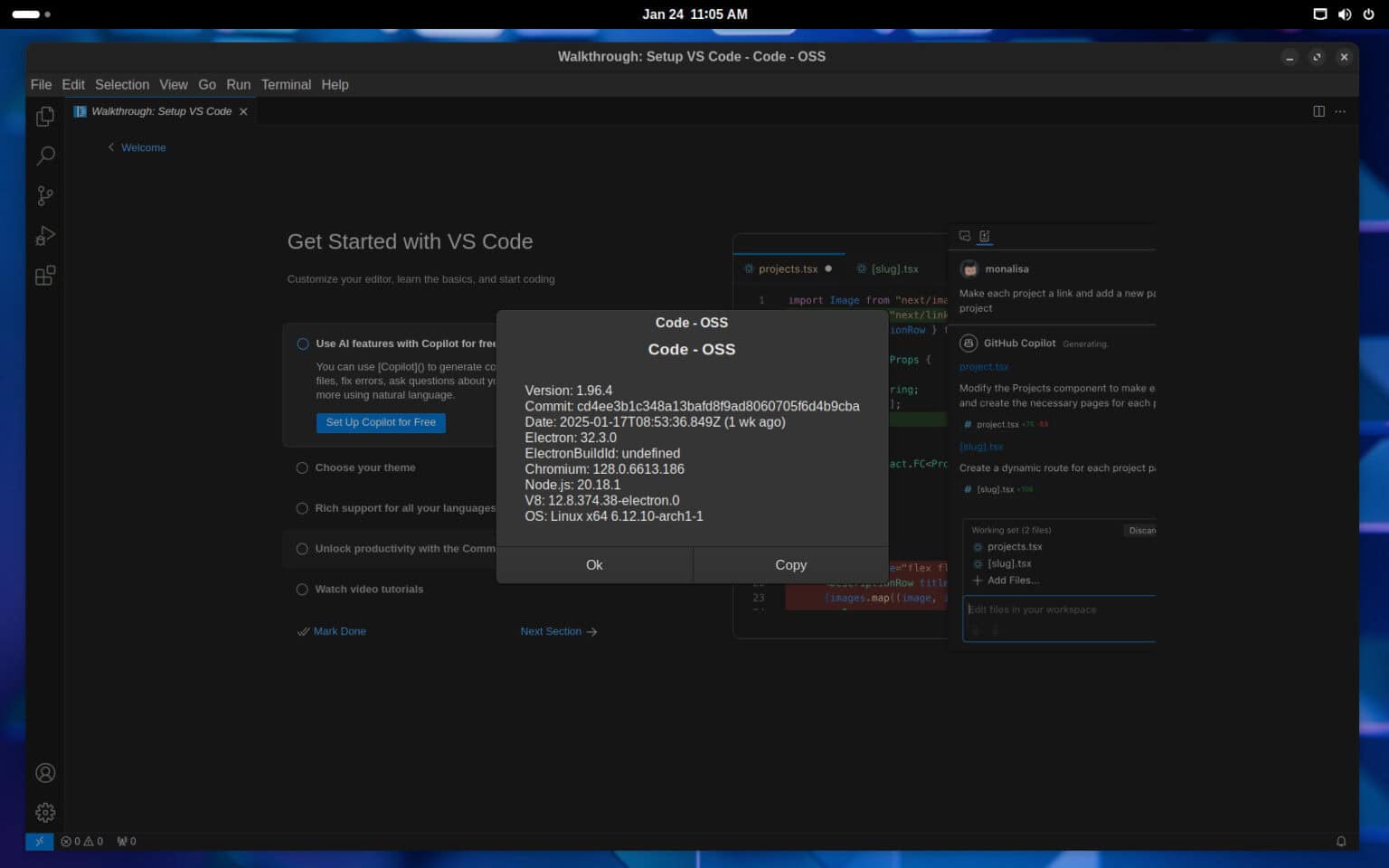Click Set Up Copilot for Free

click(381, 422)
